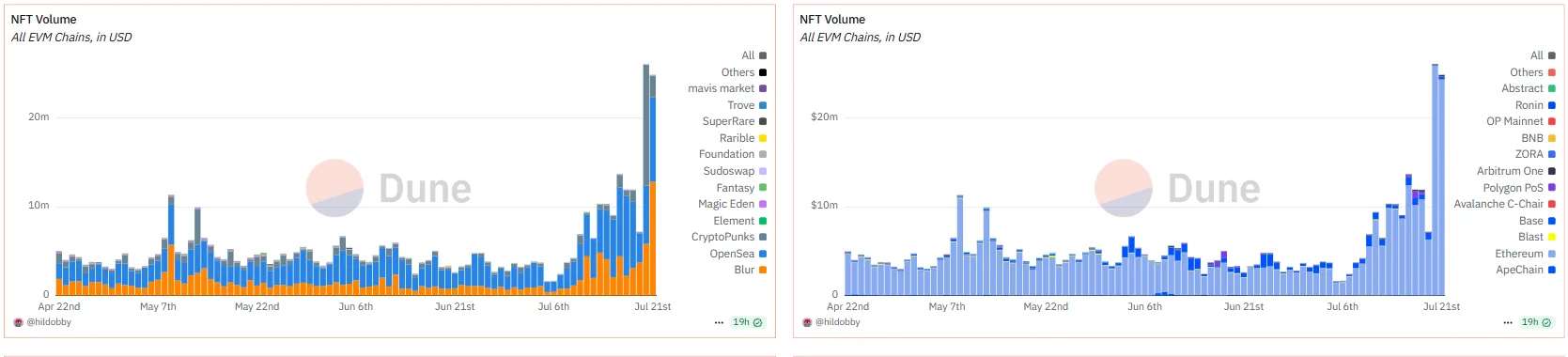Toggle the Polygon PoS legend entry
This screenshot has height=357, width=1568.
point(1519,188)
